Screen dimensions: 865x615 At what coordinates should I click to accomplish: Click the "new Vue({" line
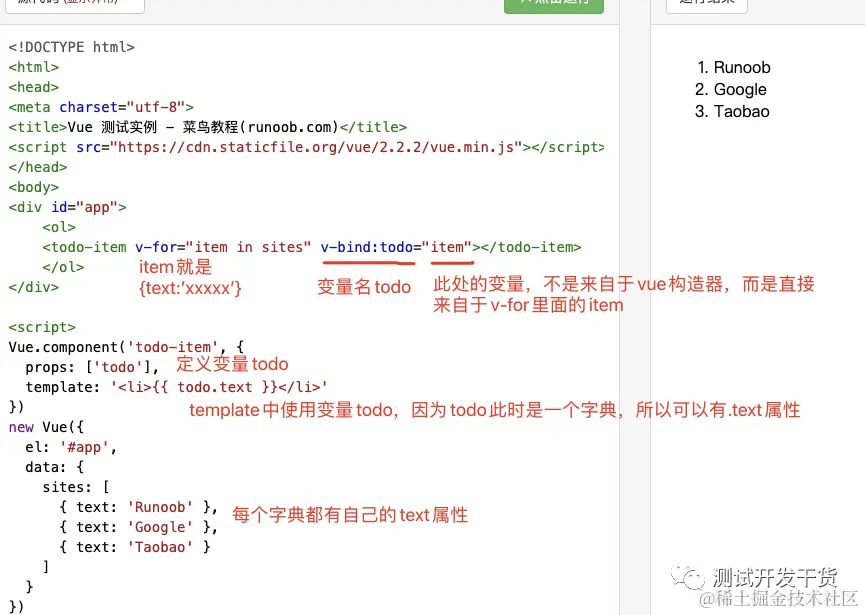click(46, 427)
